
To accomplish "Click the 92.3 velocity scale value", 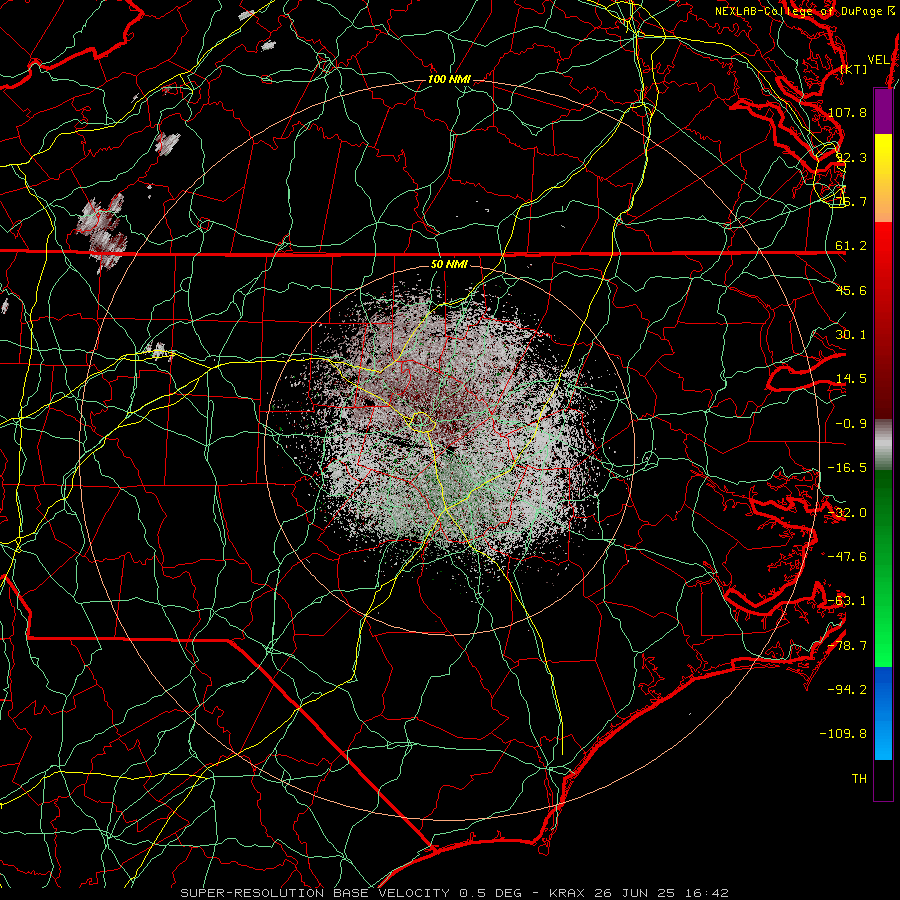I will (x=851, y=157).
